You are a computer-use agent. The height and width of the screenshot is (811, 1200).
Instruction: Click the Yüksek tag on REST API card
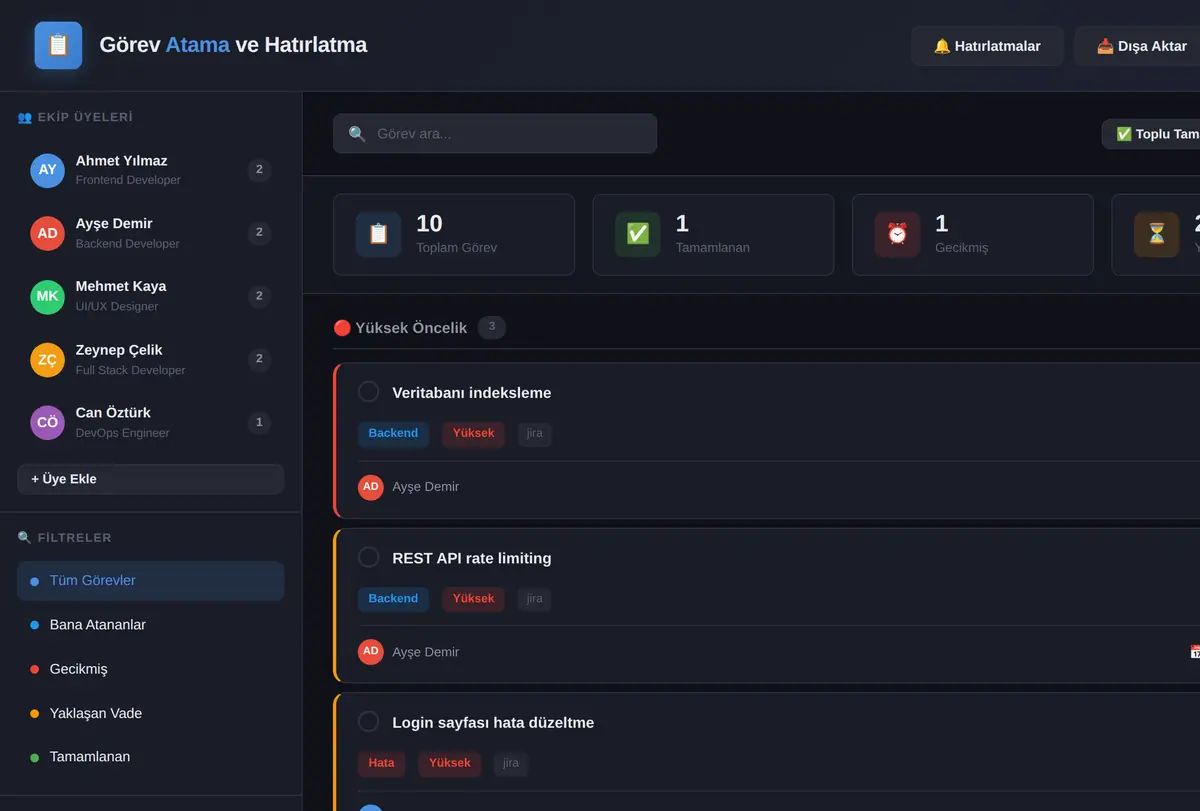[473, 599]
